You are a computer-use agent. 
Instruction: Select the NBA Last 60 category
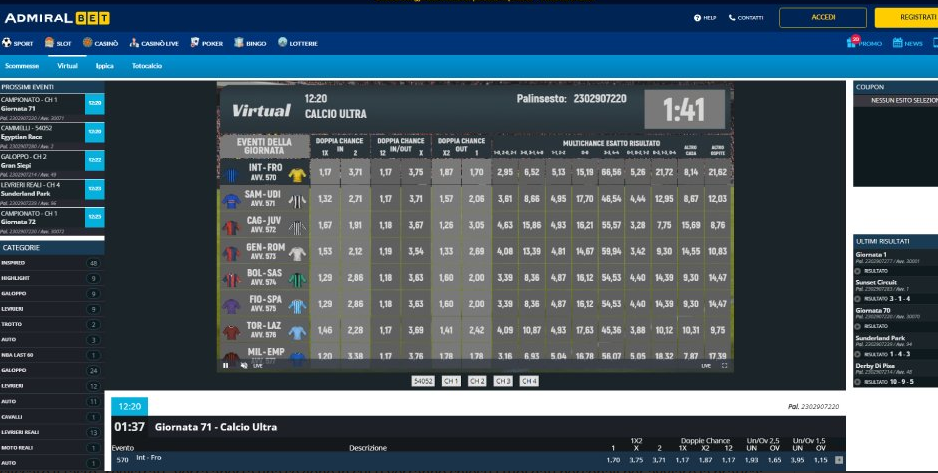(52, 355)
